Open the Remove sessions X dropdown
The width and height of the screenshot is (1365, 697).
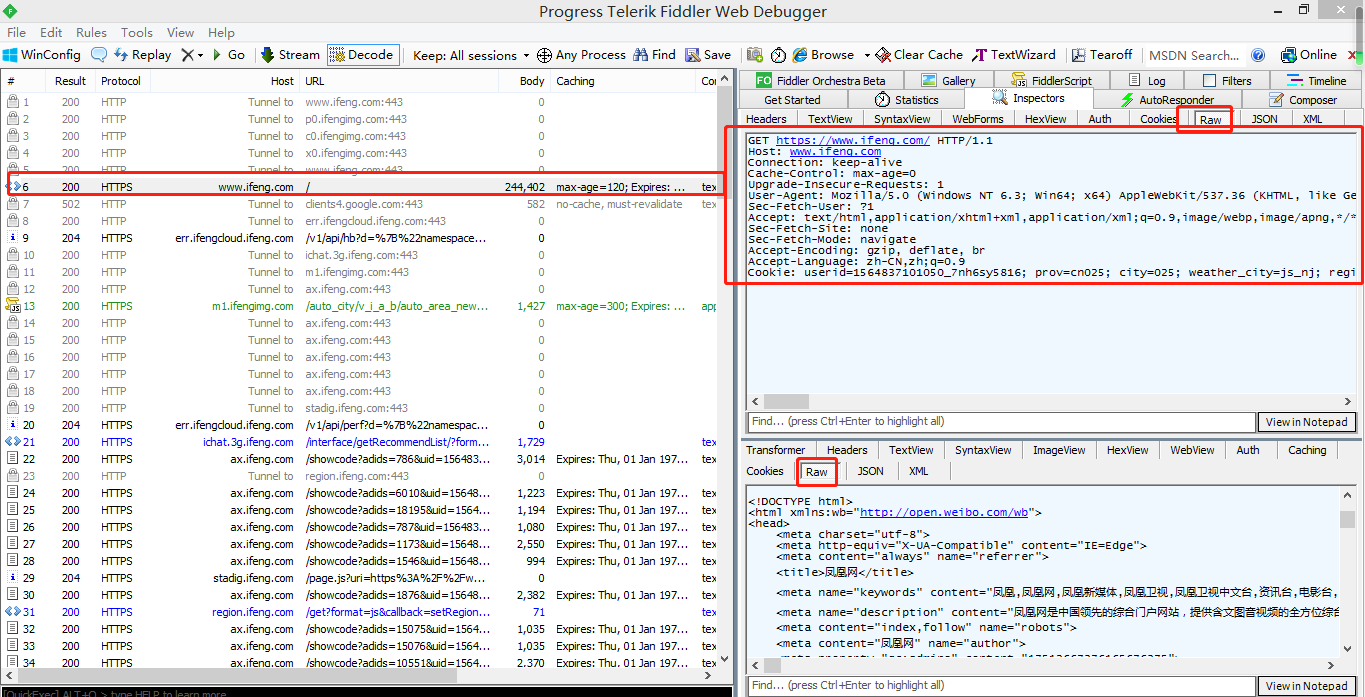point(192,55)
